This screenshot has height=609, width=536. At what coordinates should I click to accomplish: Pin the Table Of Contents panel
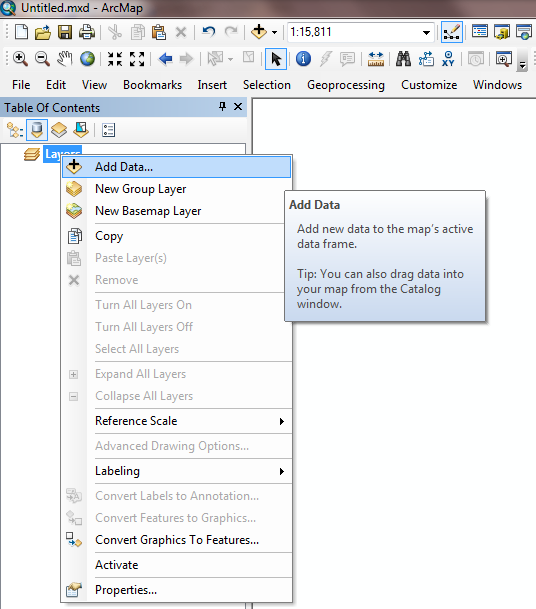coord(222,106)
